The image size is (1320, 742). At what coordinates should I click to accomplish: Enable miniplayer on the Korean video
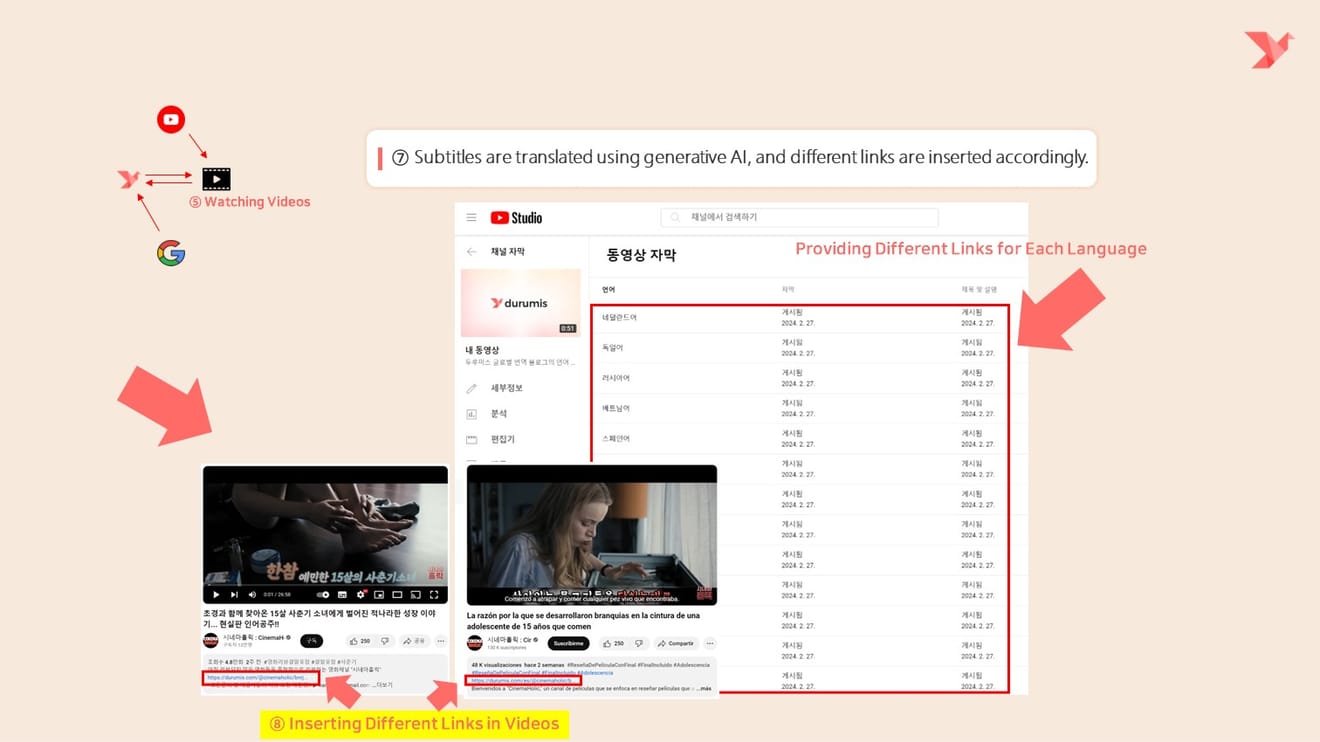pos(379,595)
